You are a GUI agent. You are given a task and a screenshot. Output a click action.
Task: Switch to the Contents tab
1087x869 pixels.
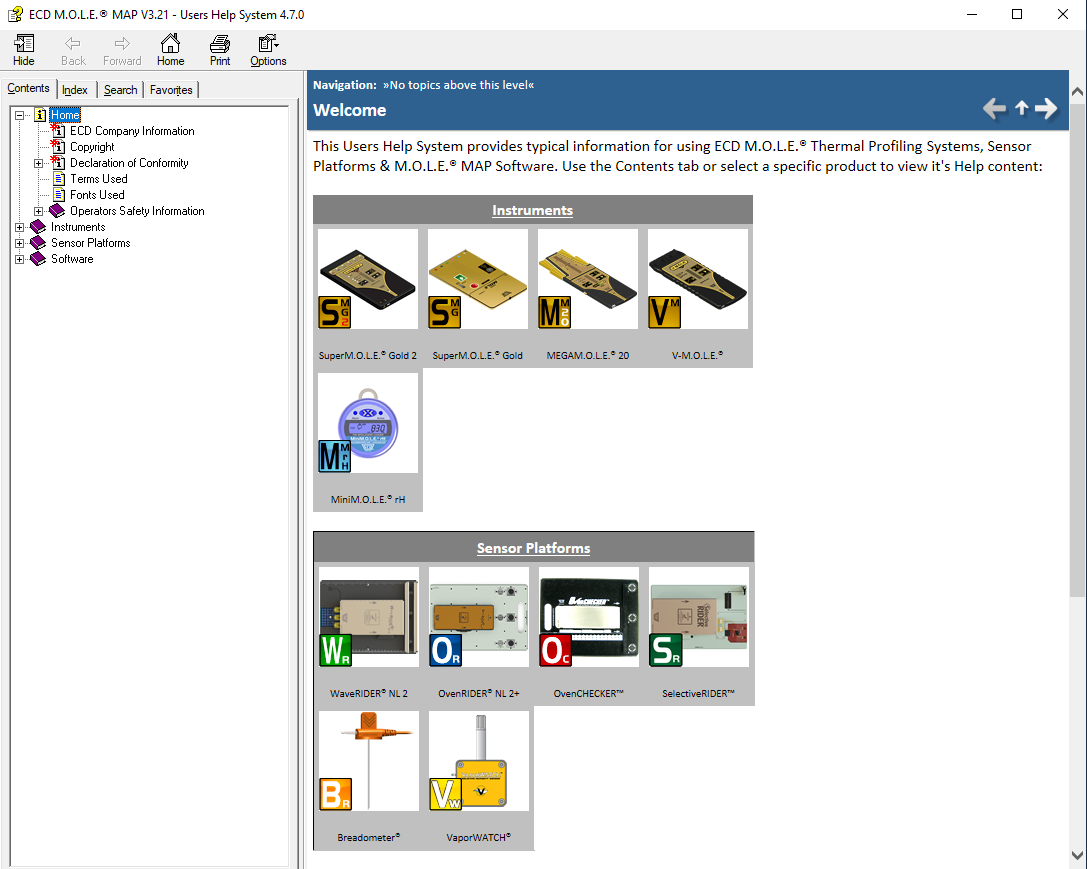point(28,88)
